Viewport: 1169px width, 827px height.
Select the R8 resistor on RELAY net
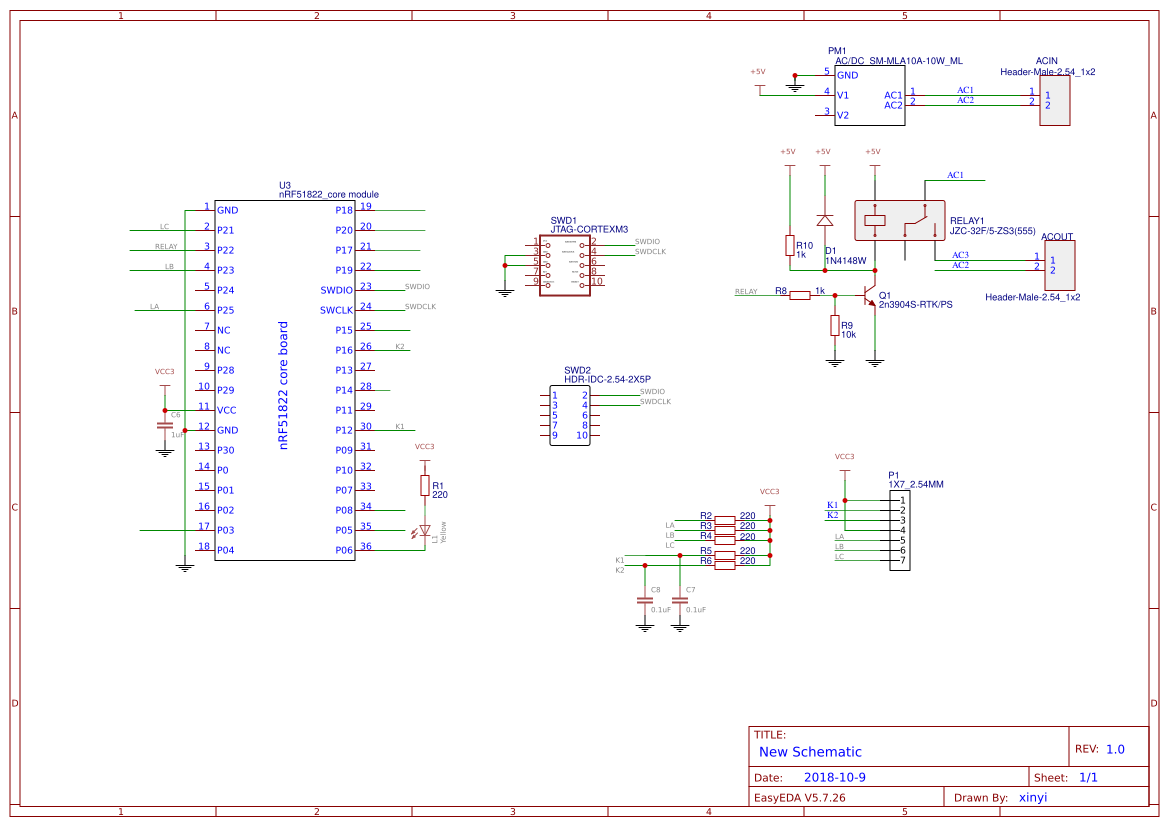800,295
